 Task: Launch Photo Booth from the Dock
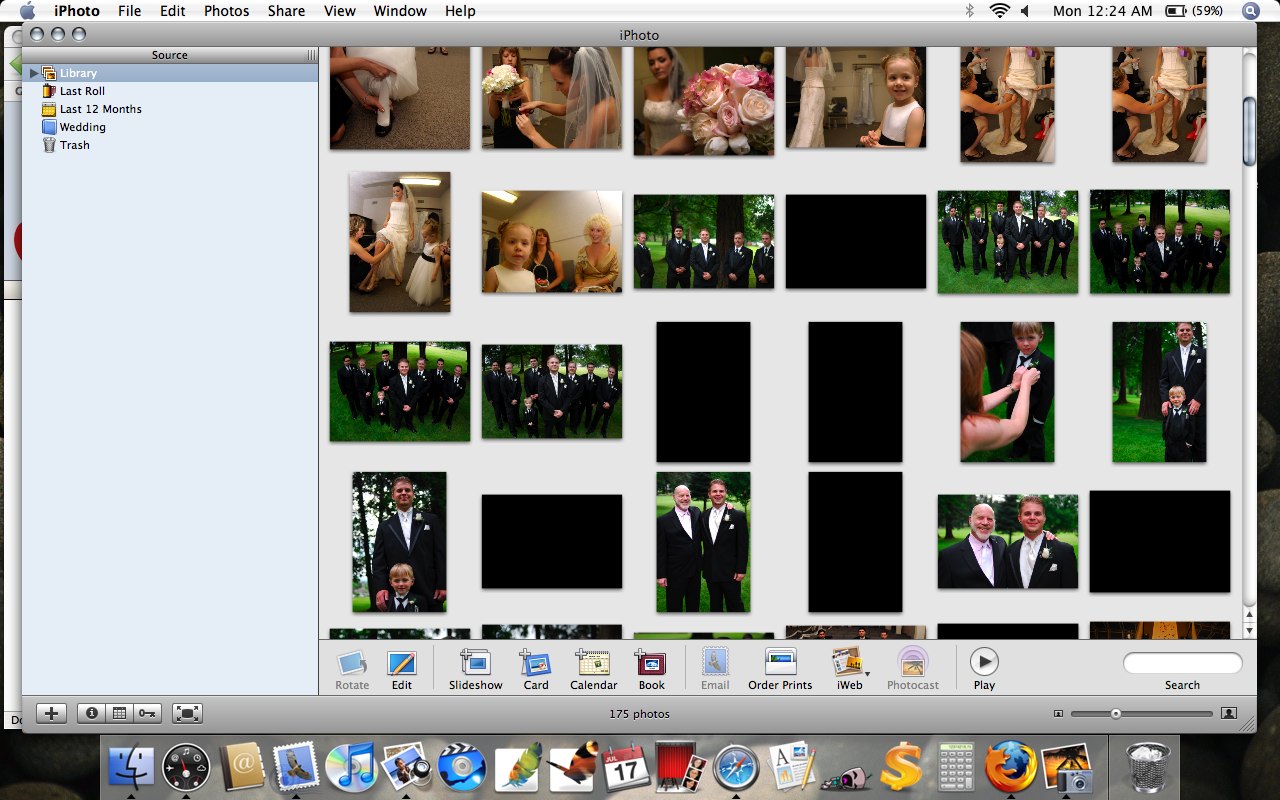682,767
